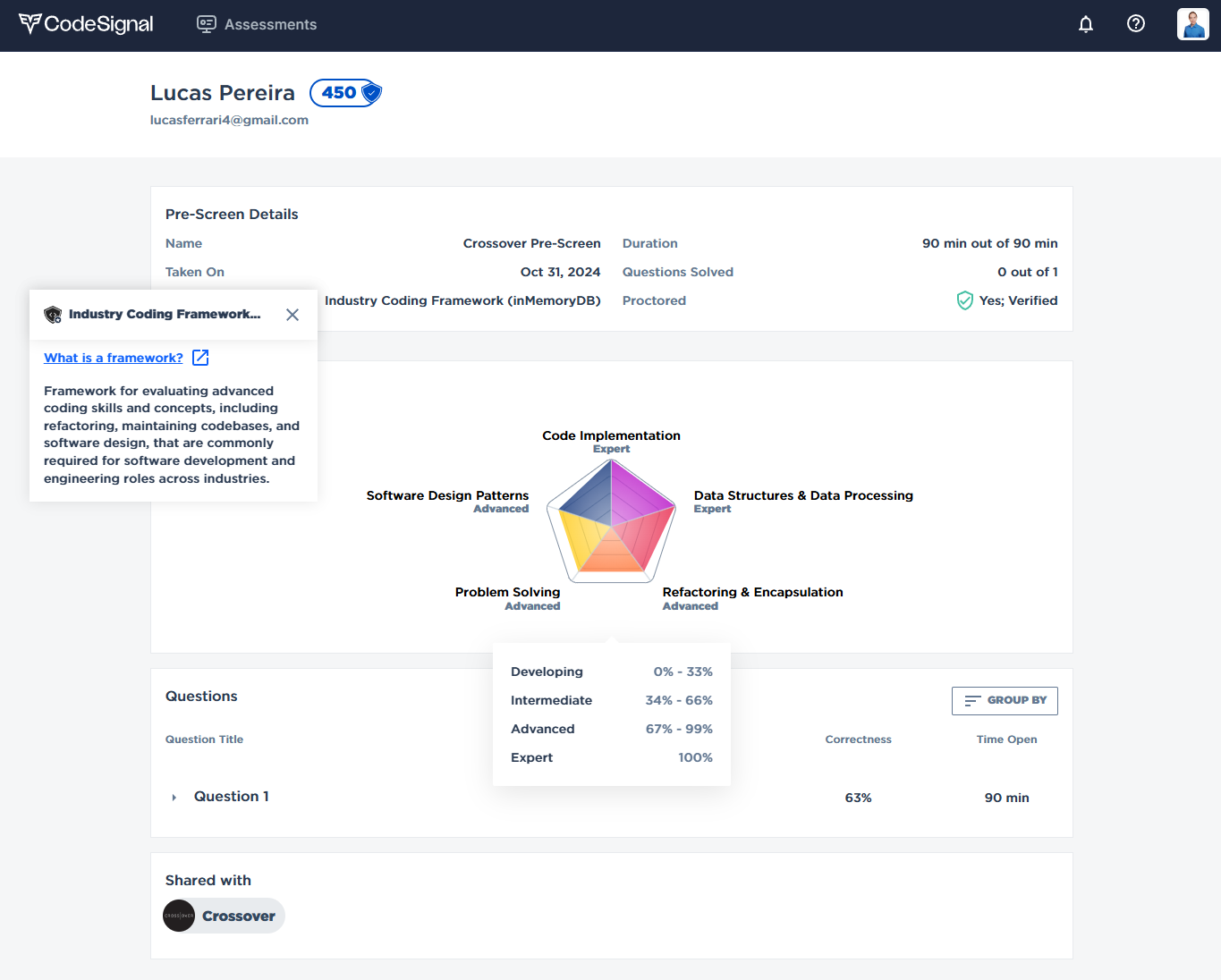This screenshot has width=1221, height=980.
Task: Close the Industry Coding Framework popup
Action: (x=293, y=315)
